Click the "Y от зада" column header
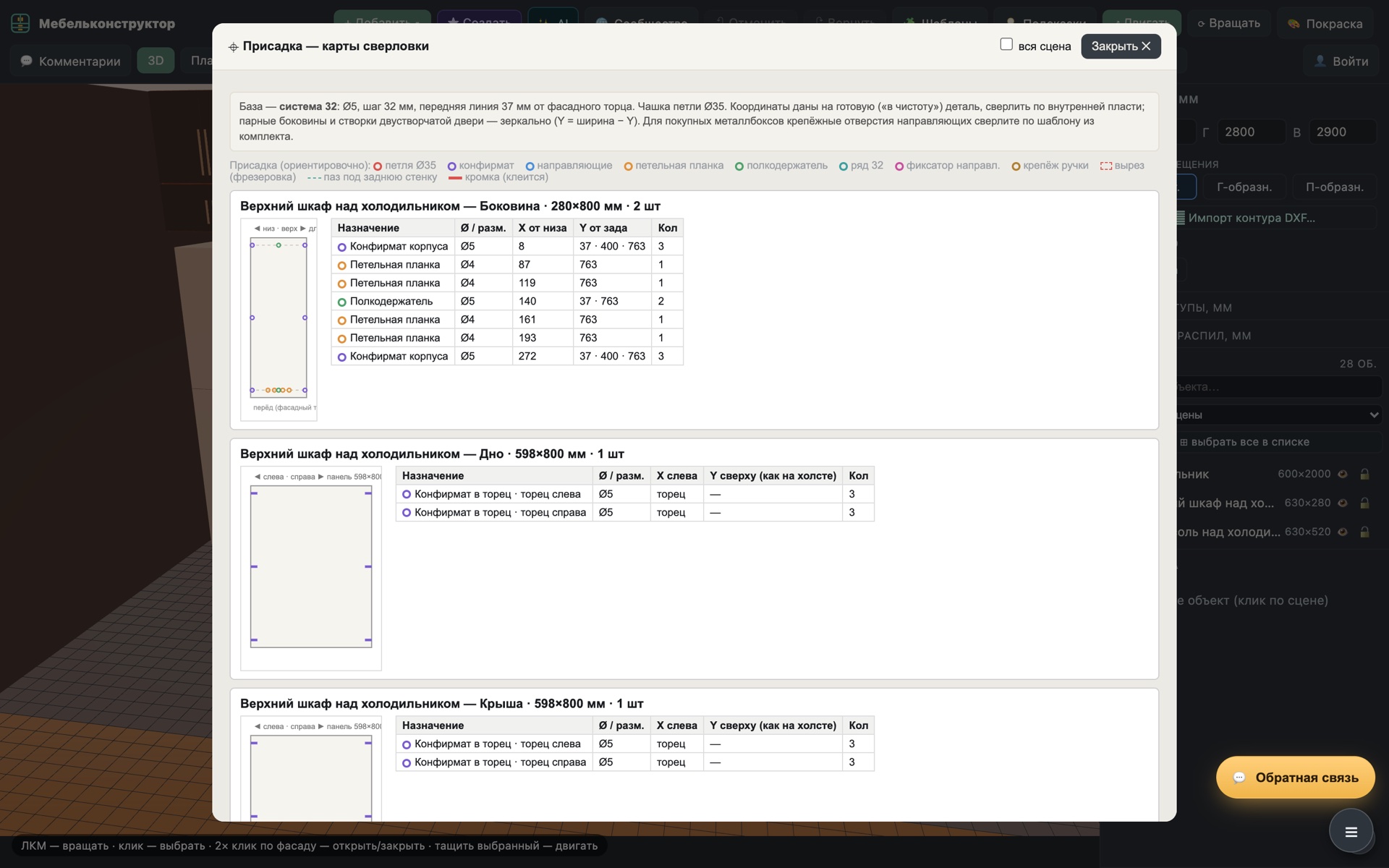Viewport: 1389px width, 868px height. pyautogui.click(x=612, y=228)
